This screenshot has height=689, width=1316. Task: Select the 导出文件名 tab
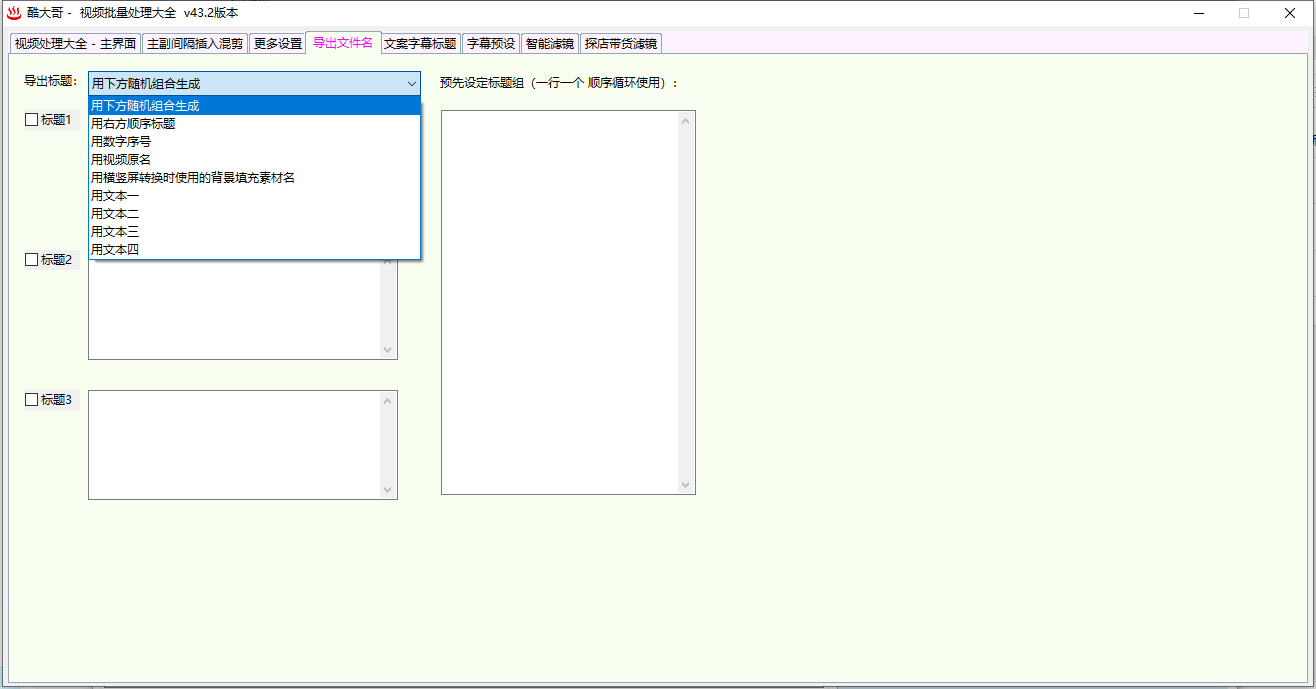[x=343, y=42]
